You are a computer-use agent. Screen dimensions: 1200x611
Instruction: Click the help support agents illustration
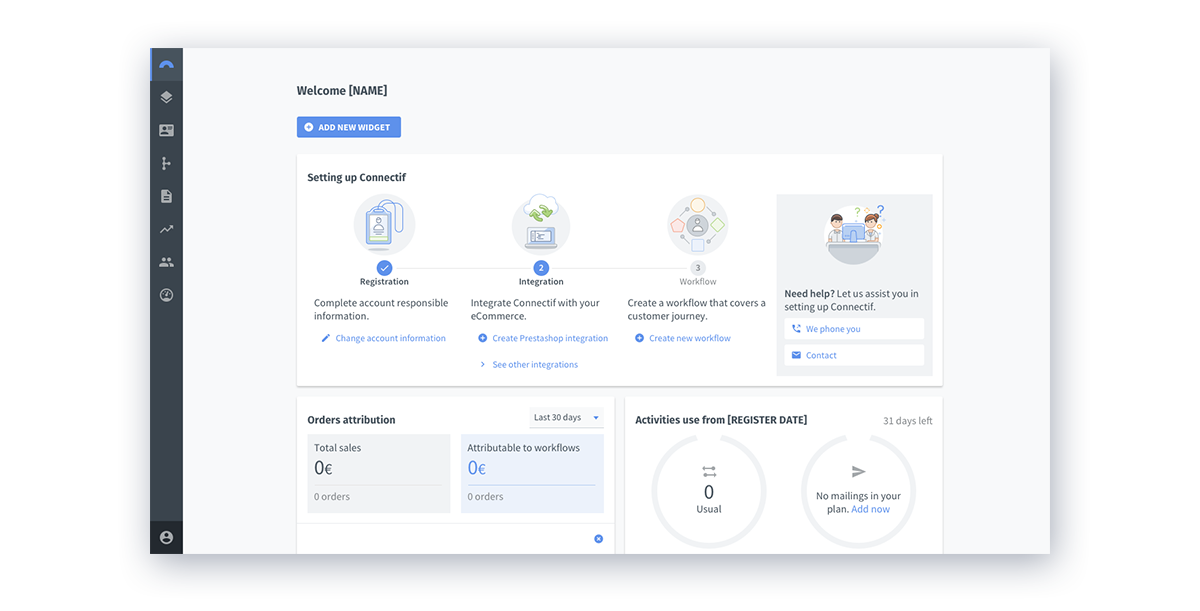[854, 234]
